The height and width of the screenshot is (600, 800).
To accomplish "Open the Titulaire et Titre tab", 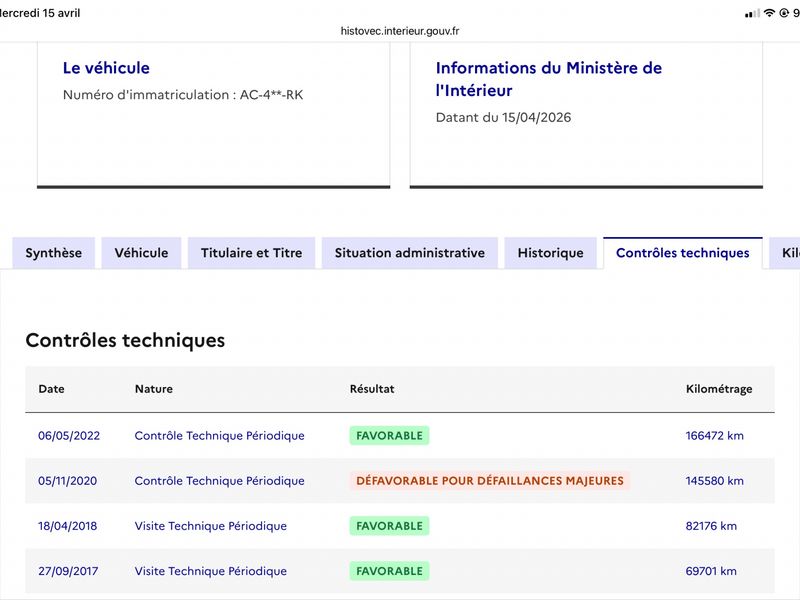I will (252, 253).
